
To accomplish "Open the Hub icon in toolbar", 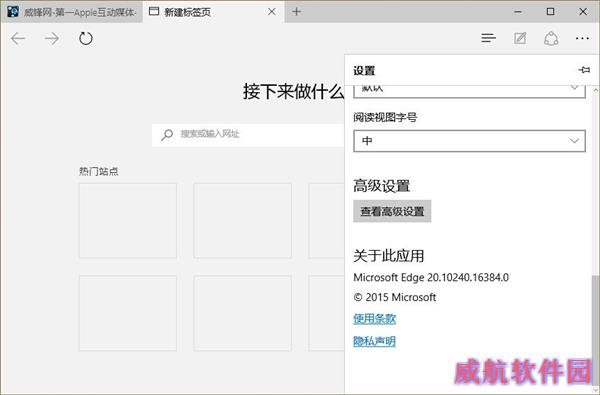I will (x=488, y=38).
